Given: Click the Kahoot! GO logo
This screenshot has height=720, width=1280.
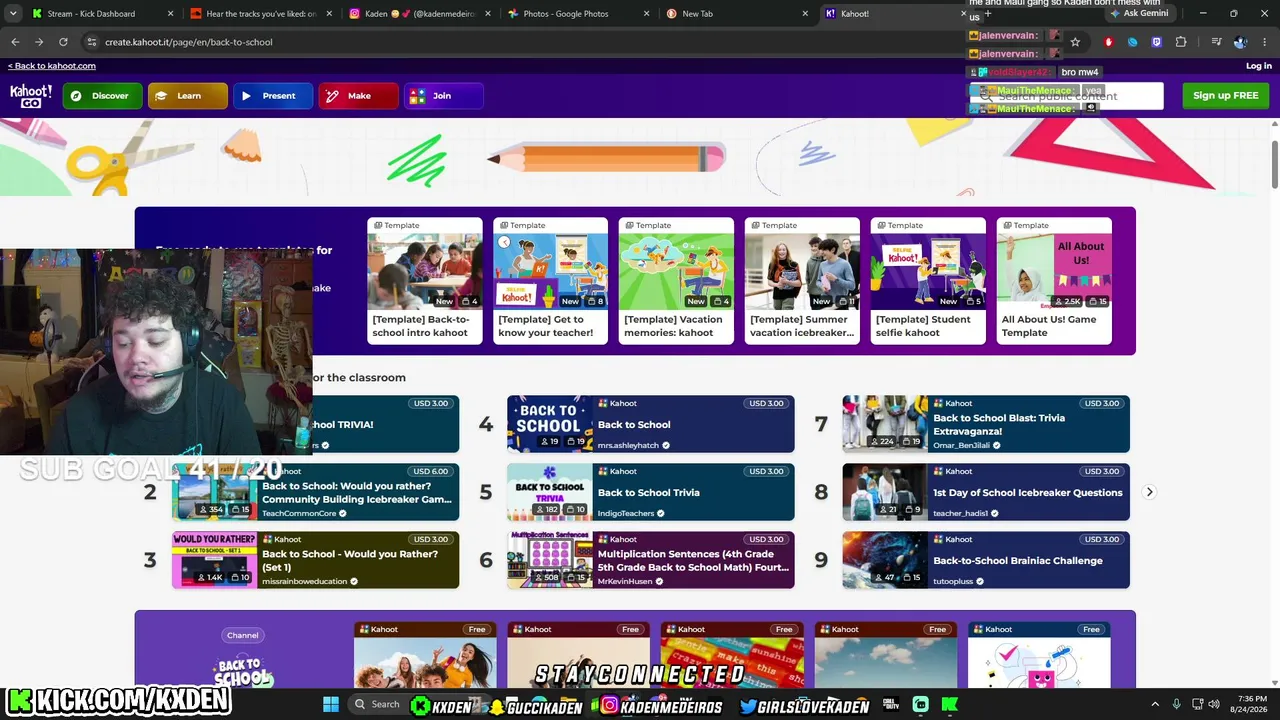Looking at the screenshot, I should 31,96.
